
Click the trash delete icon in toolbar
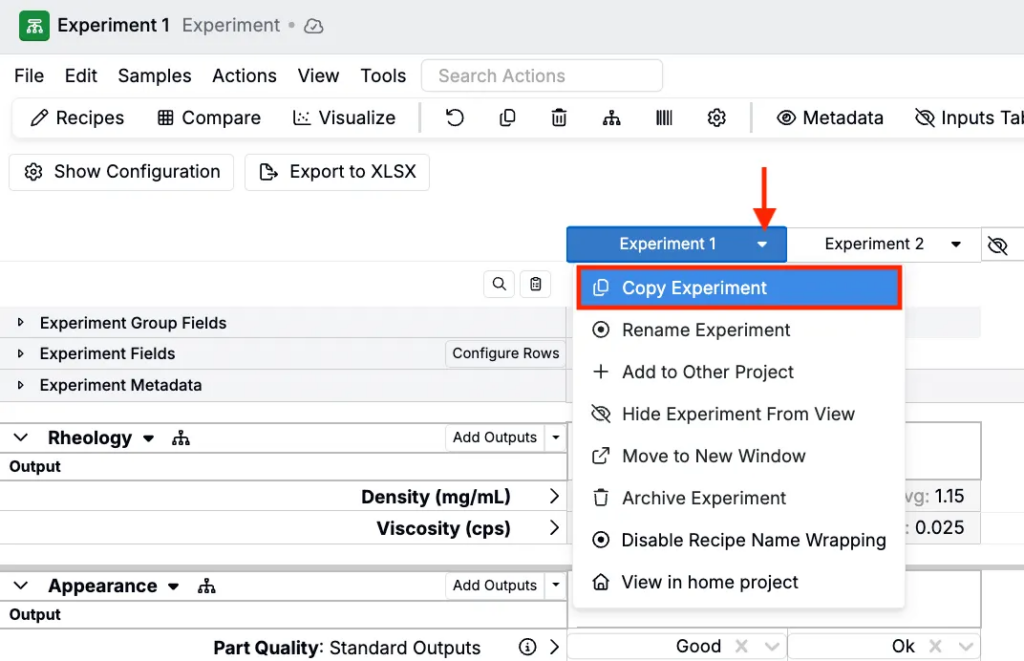pyautogui.click(x=559, y=118)
